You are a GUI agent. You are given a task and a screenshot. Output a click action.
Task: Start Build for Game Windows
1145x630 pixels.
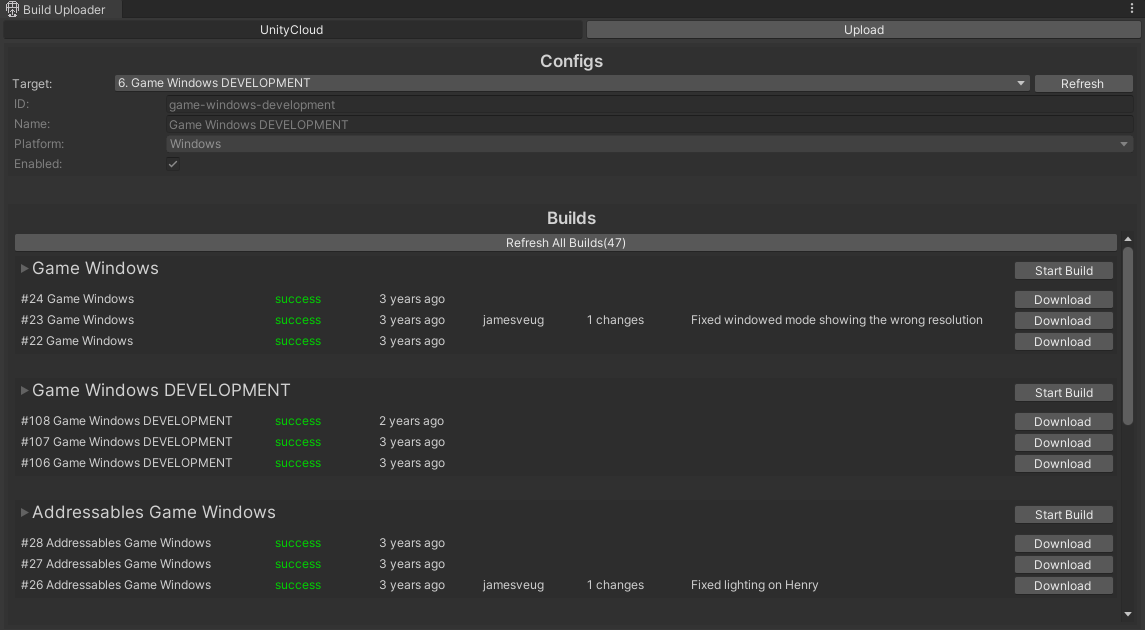click(1063, 270)
